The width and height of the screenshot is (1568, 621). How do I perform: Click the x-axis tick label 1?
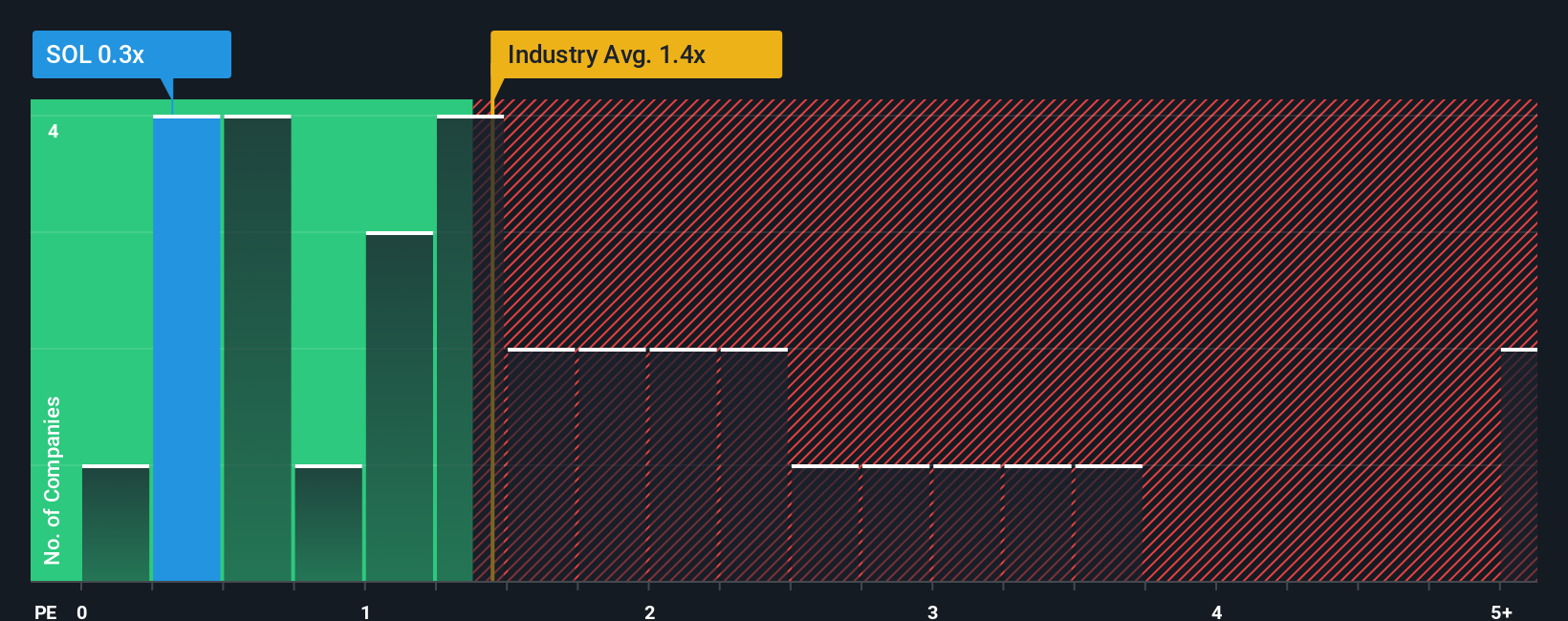click(365, 612)
